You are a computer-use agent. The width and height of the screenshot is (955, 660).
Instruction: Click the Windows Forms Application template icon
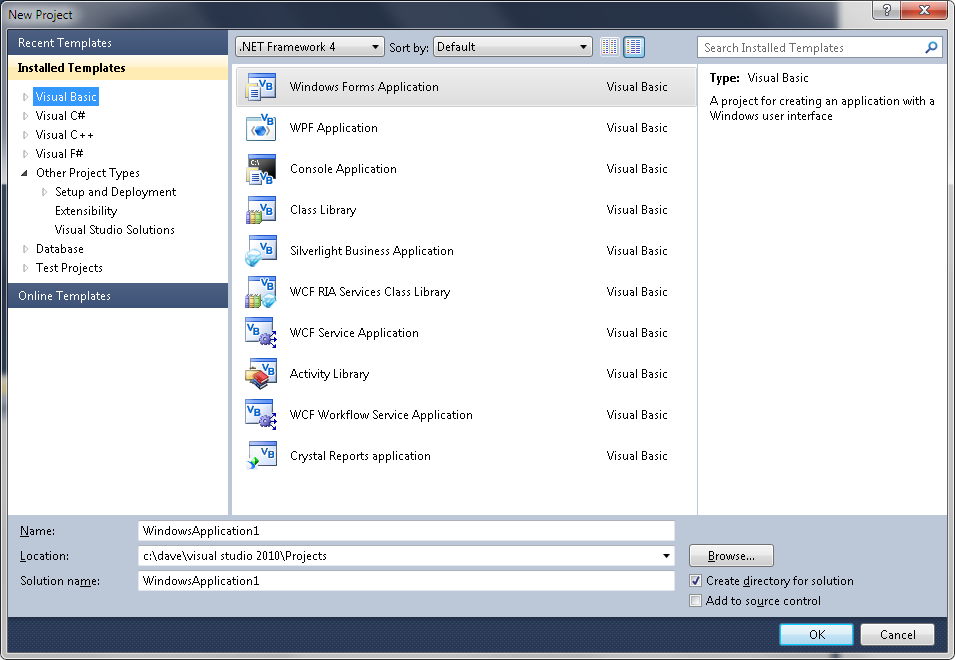(x=260, y=87)
